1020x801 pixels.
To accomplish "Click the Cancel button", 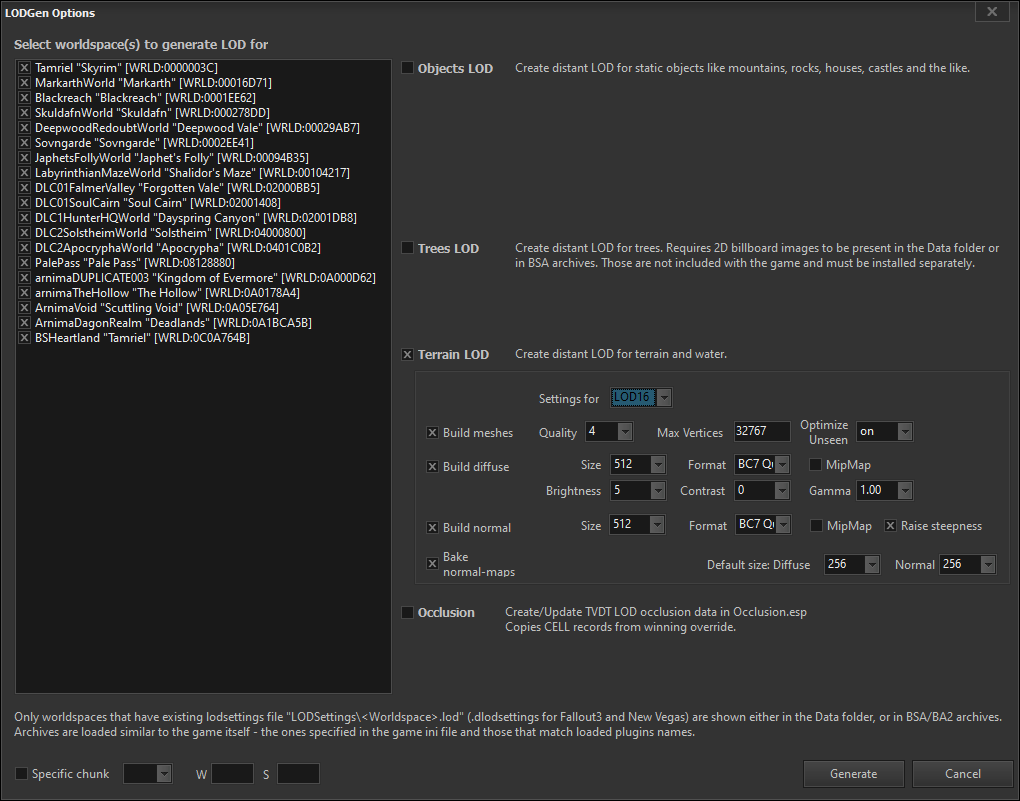I will coord(963,774).
